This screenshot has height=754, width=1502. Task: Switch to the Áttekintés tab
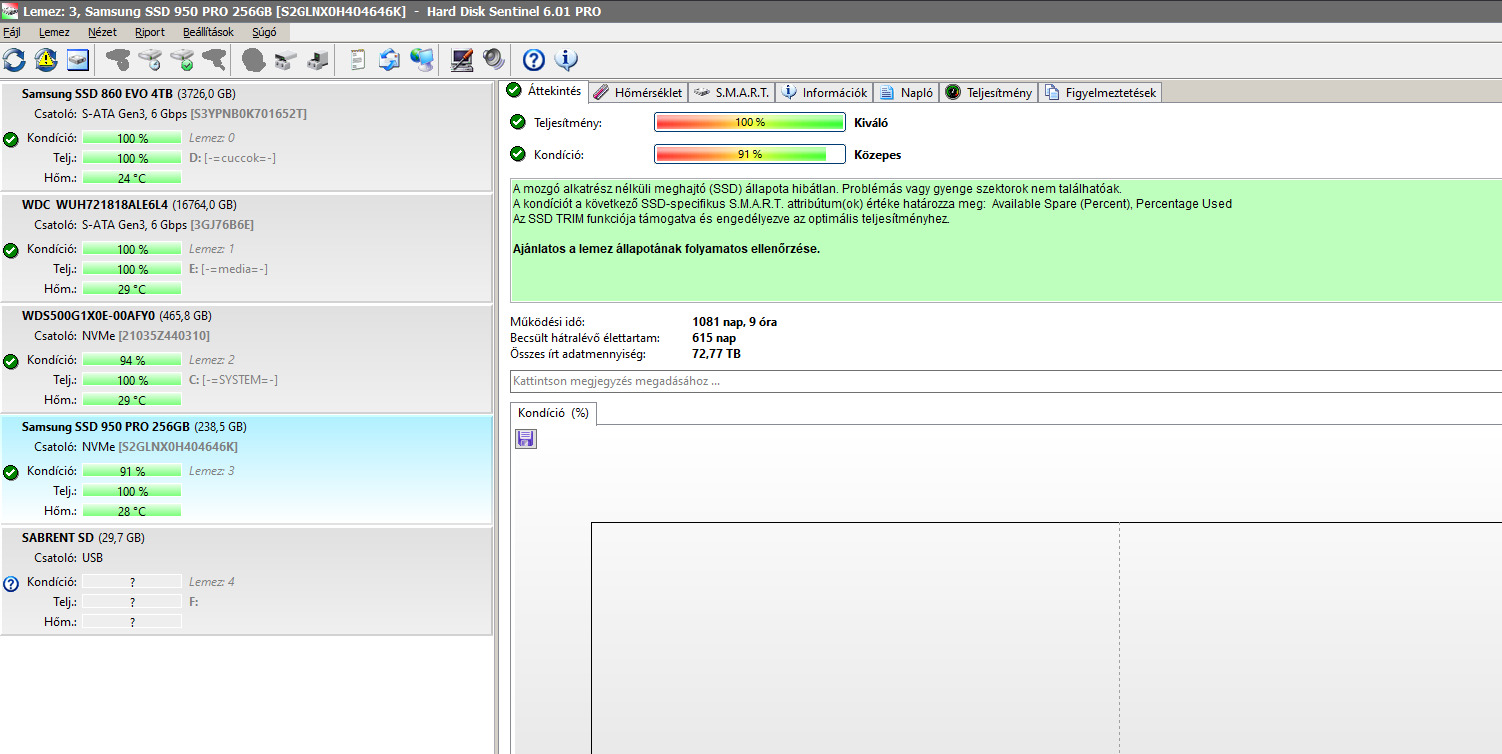point(543,91)
